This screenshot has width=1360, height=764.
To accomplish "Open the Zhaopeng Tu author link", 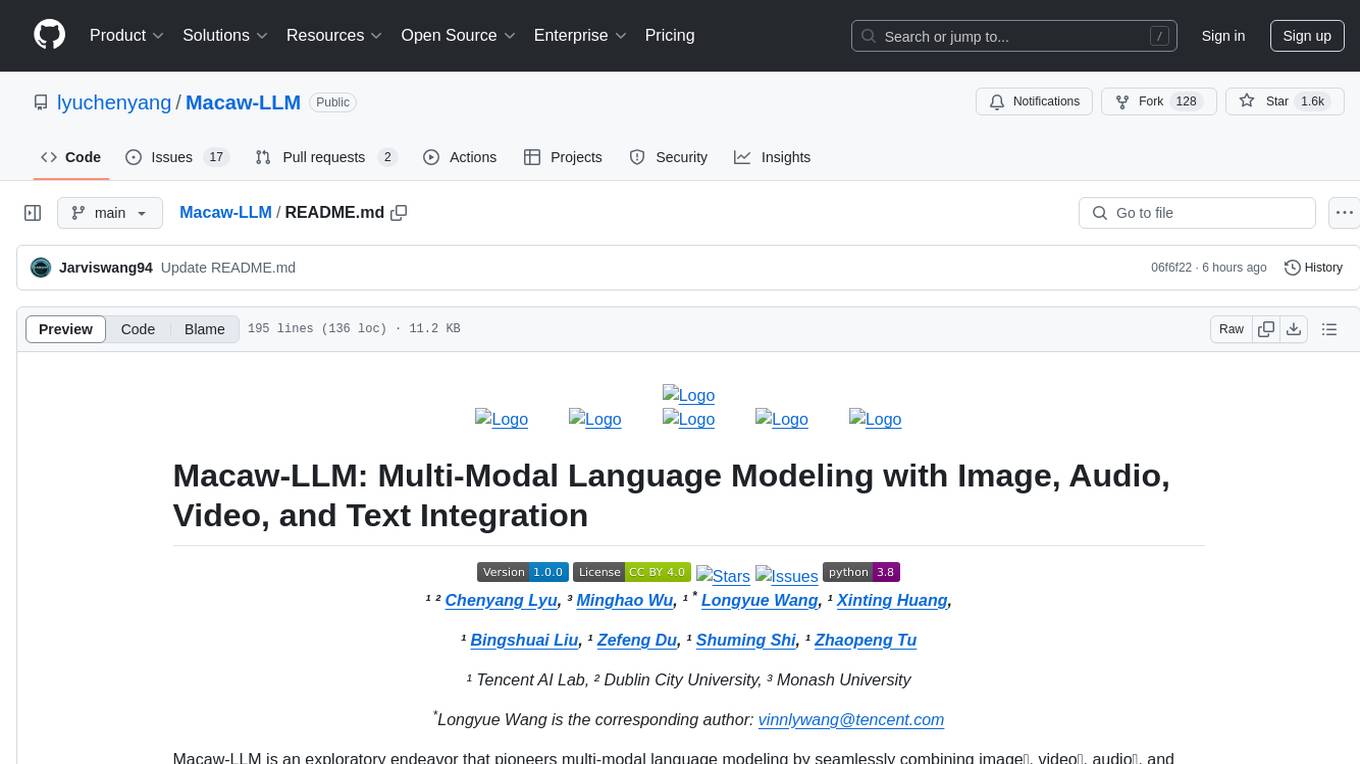I will pyautogui.click(x=866, y=640).
